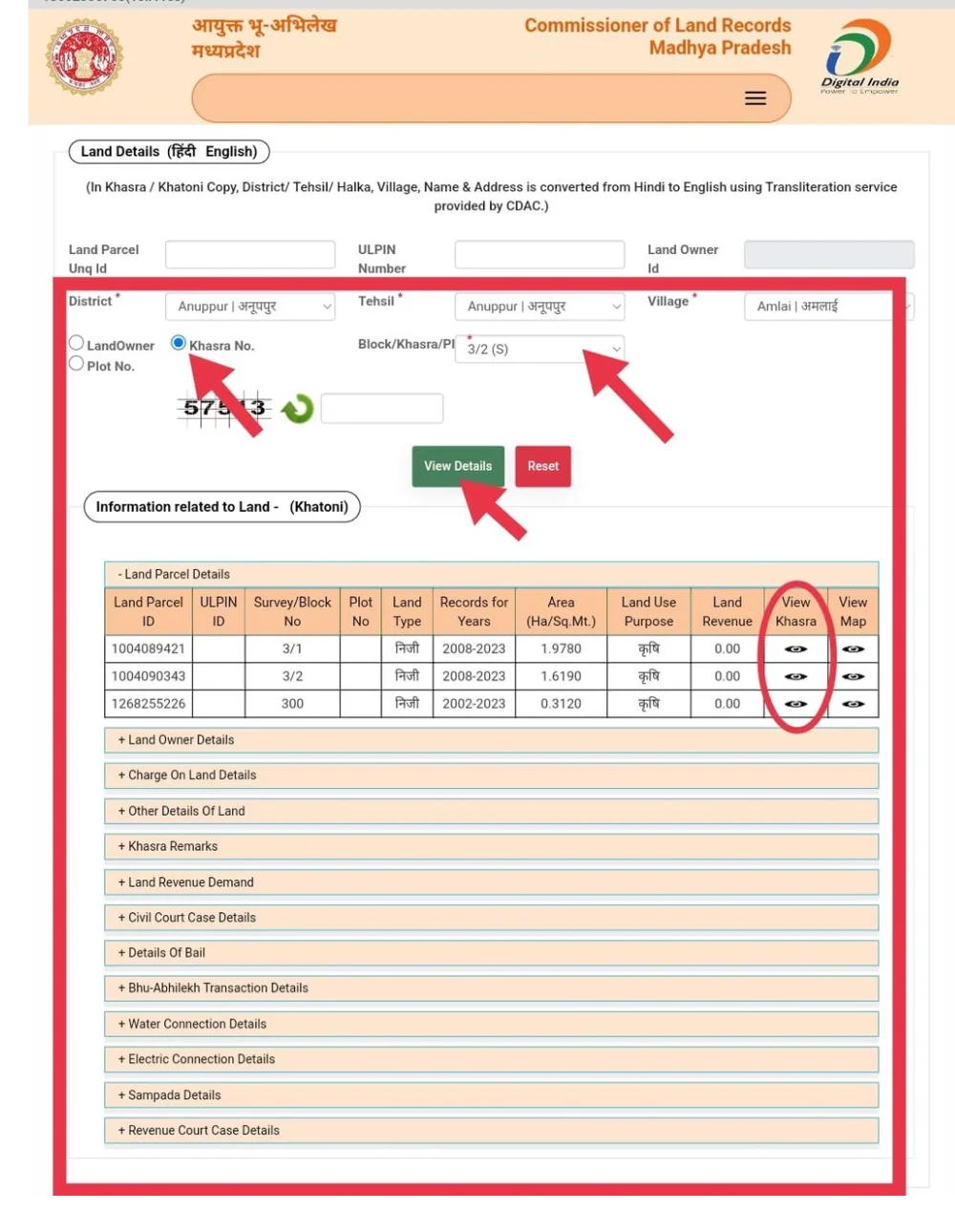Click the View Khasra column header
Viewport: 955px width, 1232px height.
tap(796, 611)
